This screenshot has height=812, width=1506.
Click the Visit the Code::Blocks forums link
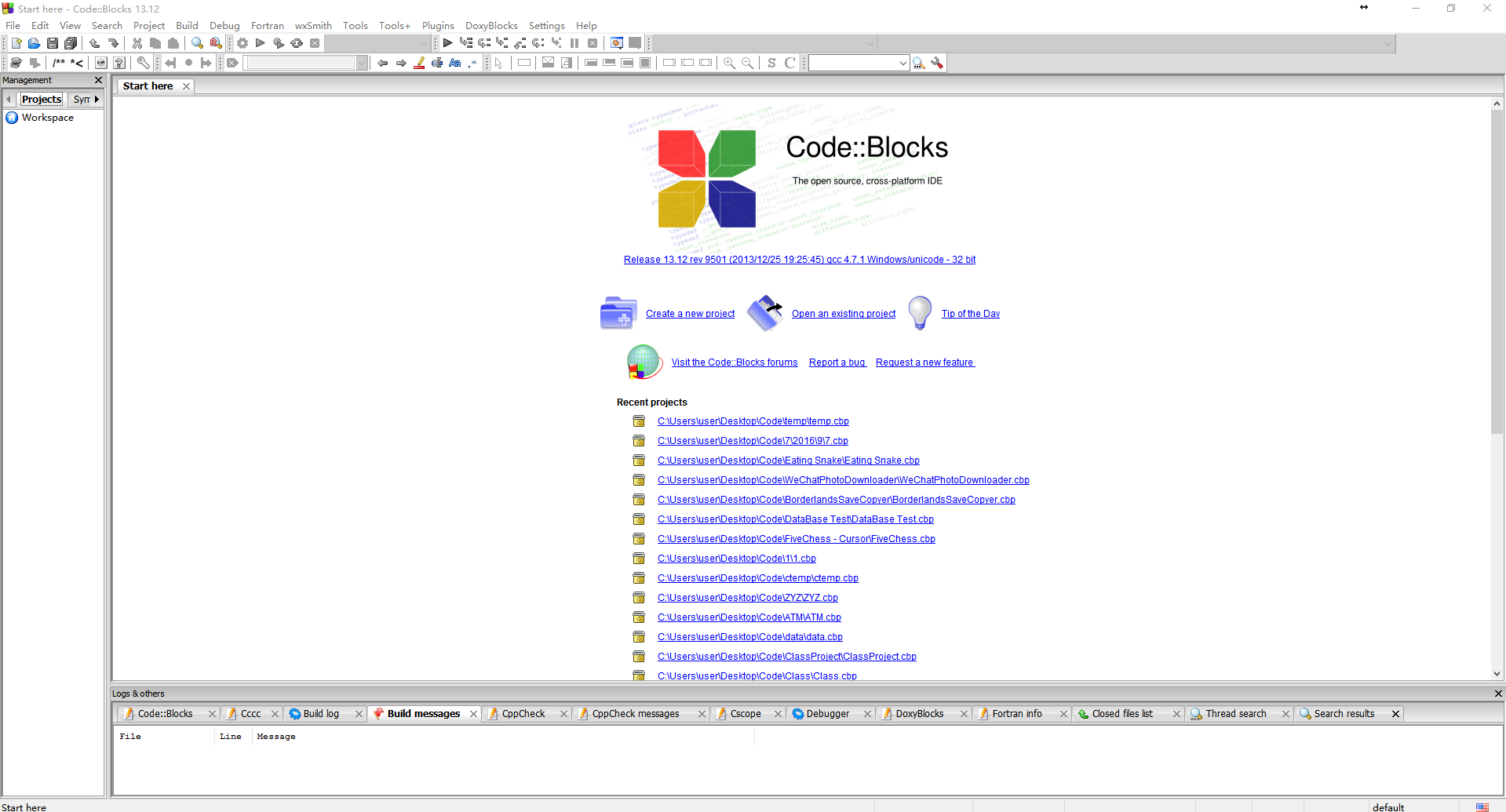(x=735, y=362)
